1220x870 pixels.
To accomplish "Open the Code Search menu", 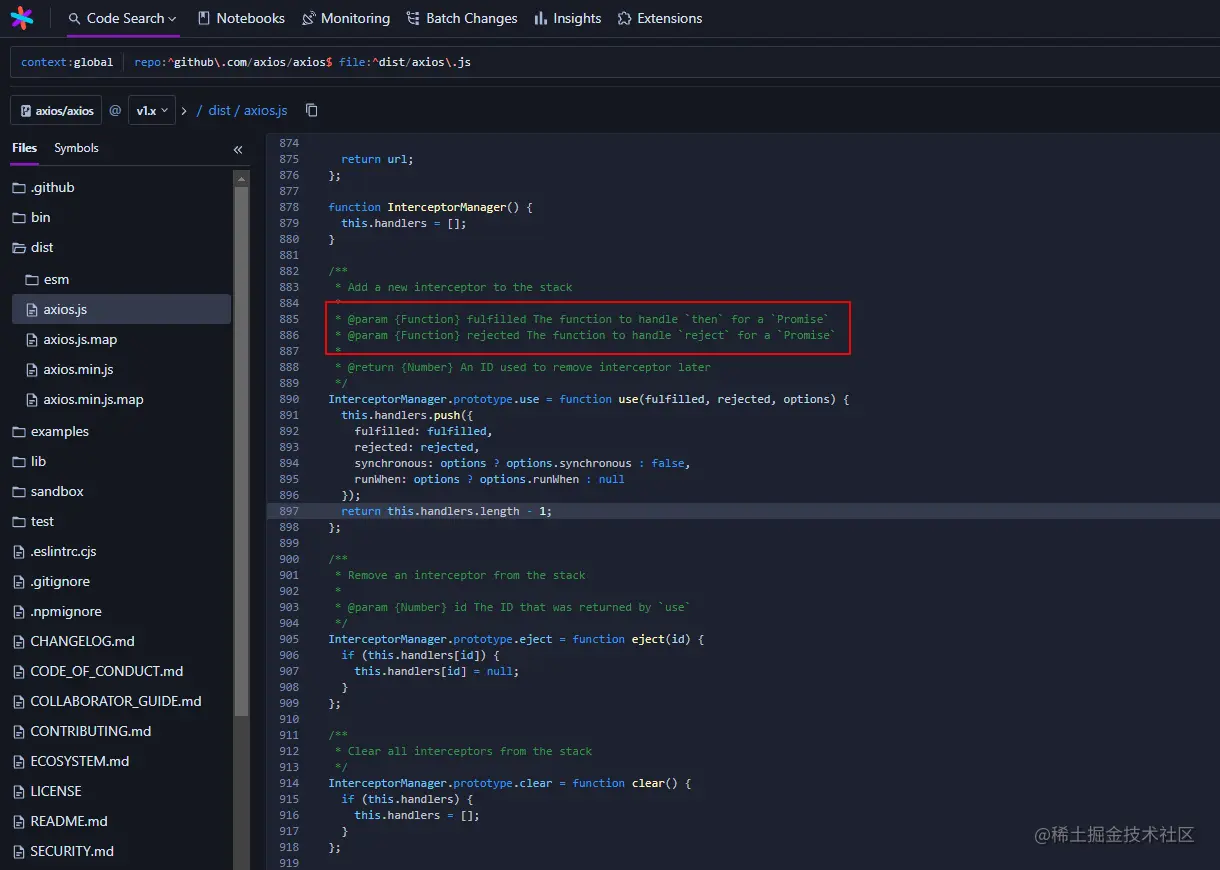I will coord(122,18).
